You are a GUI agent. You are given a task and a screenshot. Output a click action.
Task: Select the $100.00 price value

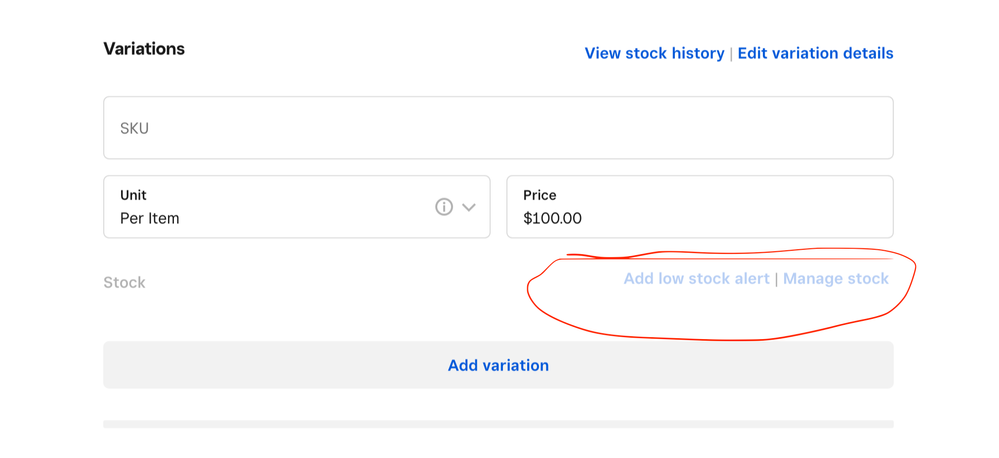pyautogui.click(x=552, y=218)
